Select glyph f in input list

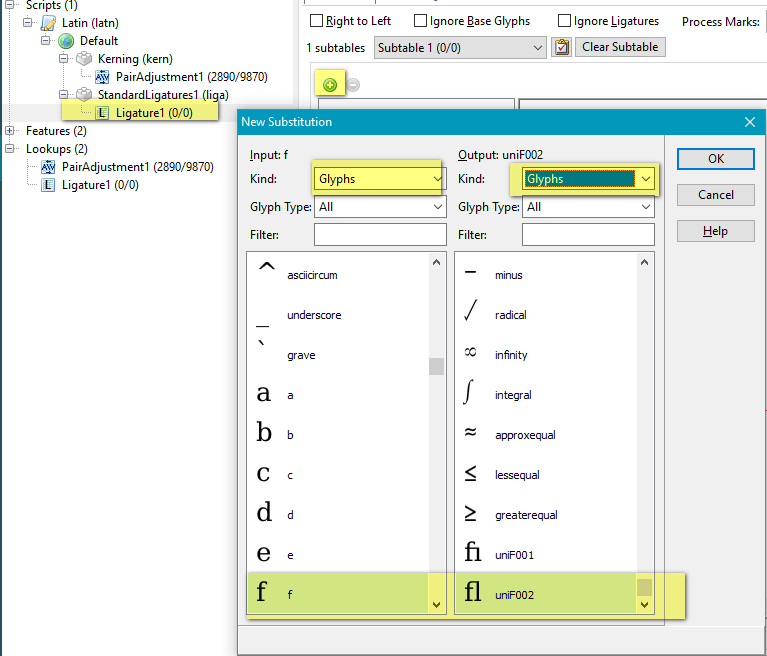[338, 594]
